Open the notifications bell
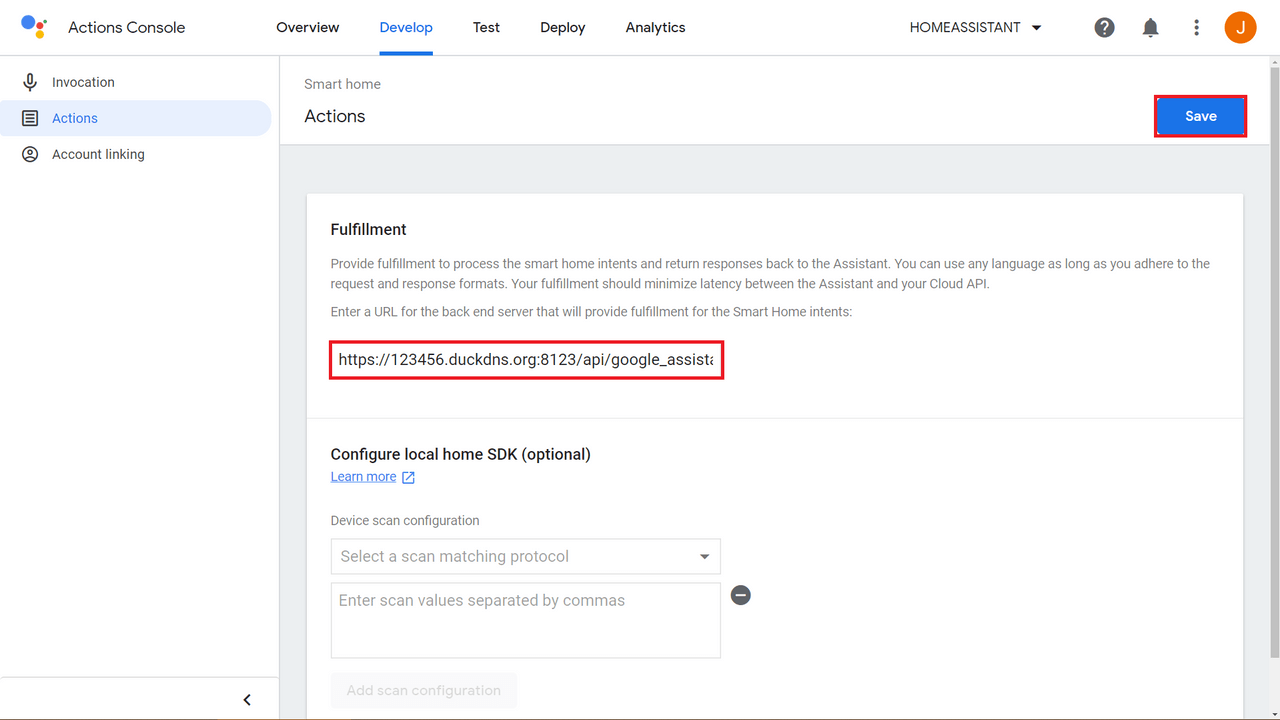Viewport: 1280px width, 720px height. coord(1150,28)
